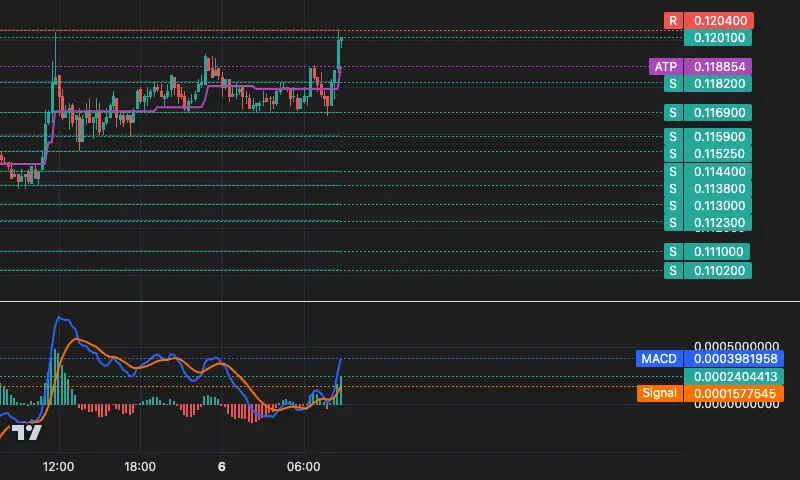Image resolution: width=800 pixels, height=480 pixels.
Task: Click the 0.113800 support price label
Action: pos(718,189)
